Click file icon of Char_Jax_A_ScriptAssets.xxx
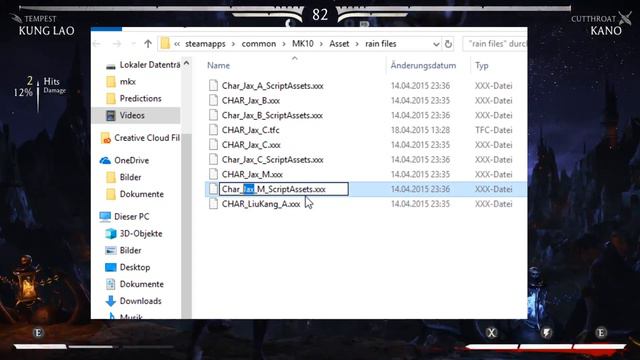This screenshot has width=640, height=360. pyautogui.click(x=213, y=86)
